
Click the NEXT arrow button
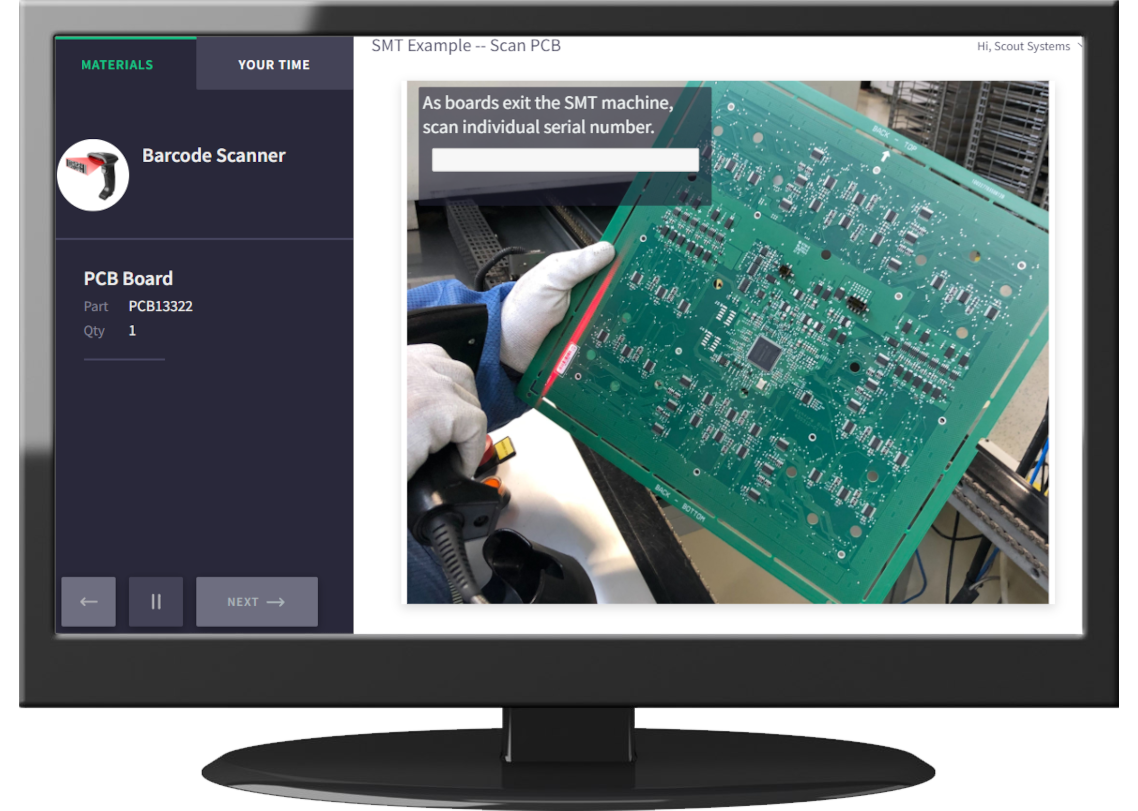point(256,602)
